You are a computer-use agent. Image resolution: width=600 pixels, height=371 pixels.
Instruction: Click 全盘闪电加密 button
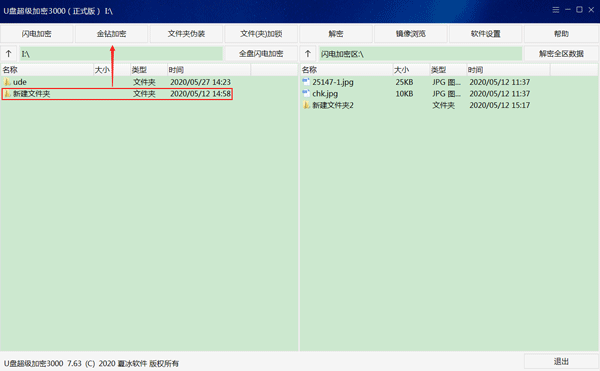261,54
